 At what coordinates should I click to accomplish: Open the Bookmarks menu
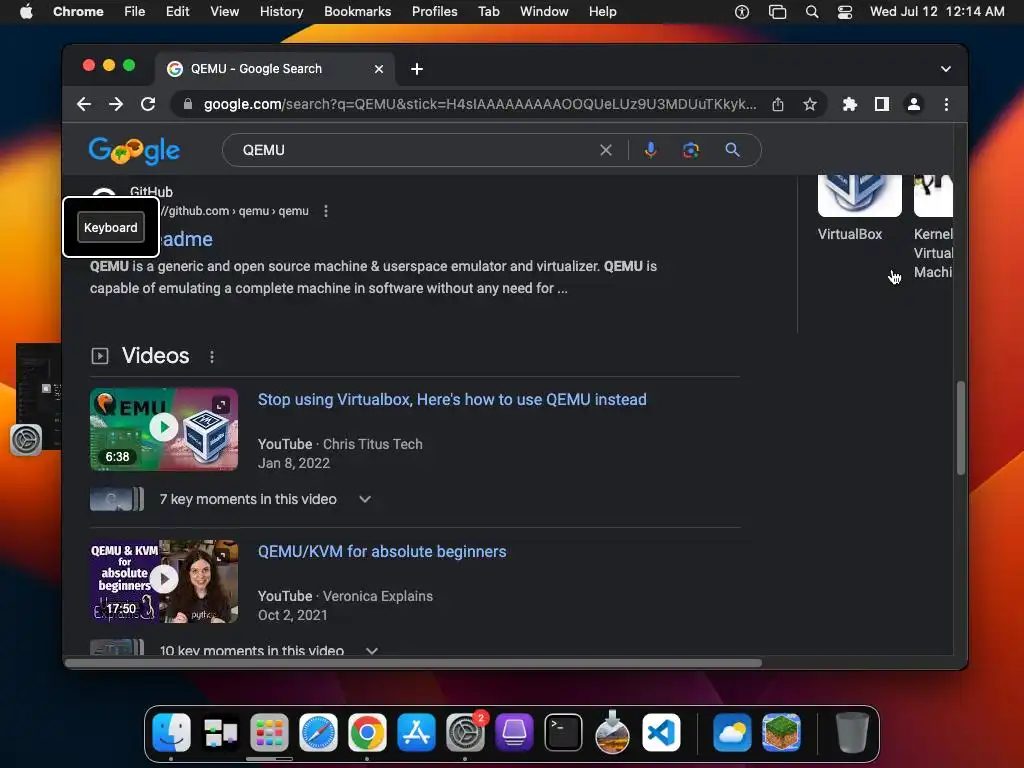[357, 12]
